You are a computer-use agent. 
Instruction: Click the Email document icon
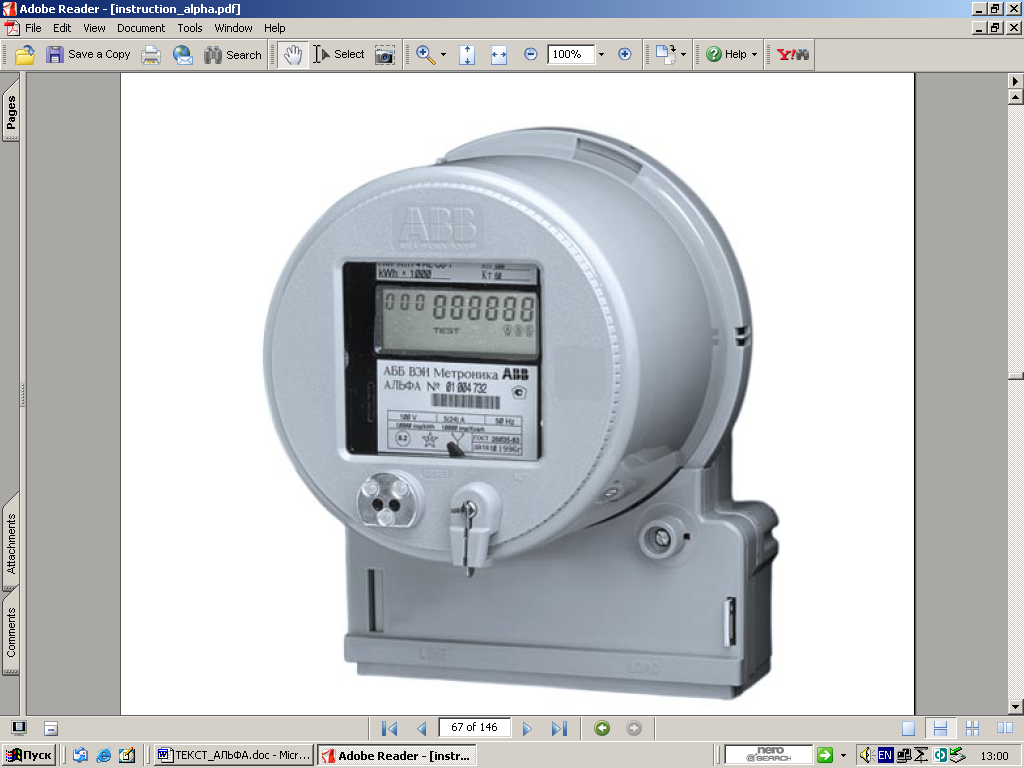coord(183,55)
